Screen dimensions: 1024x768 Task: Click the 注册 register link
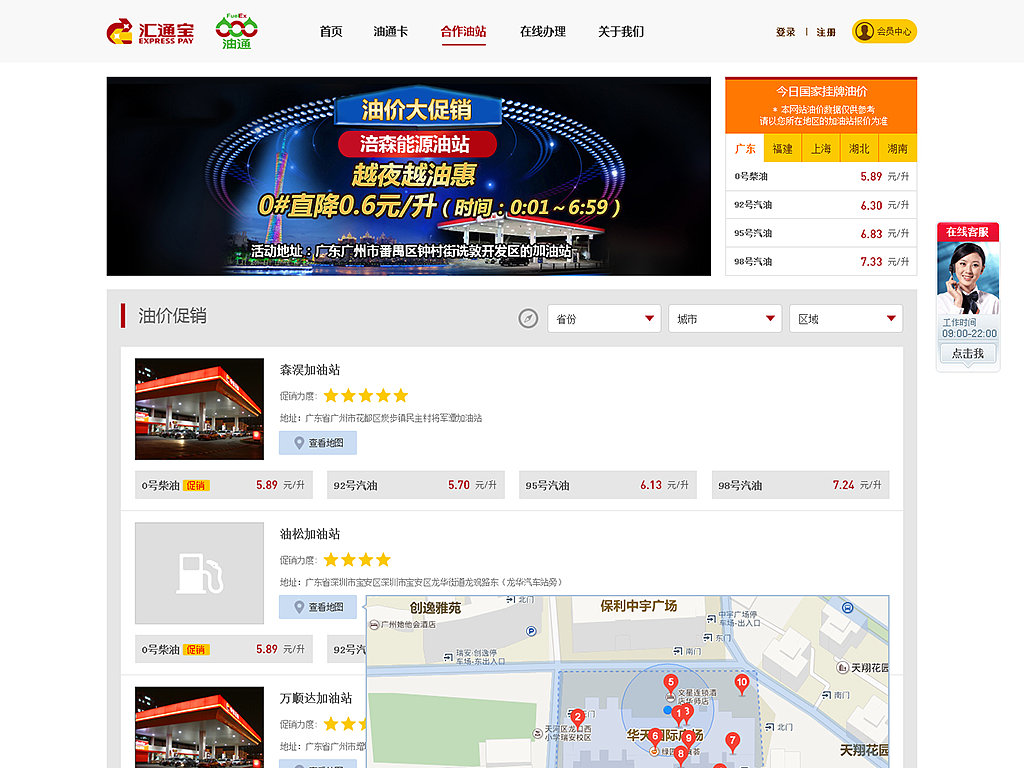click(826, 32)
